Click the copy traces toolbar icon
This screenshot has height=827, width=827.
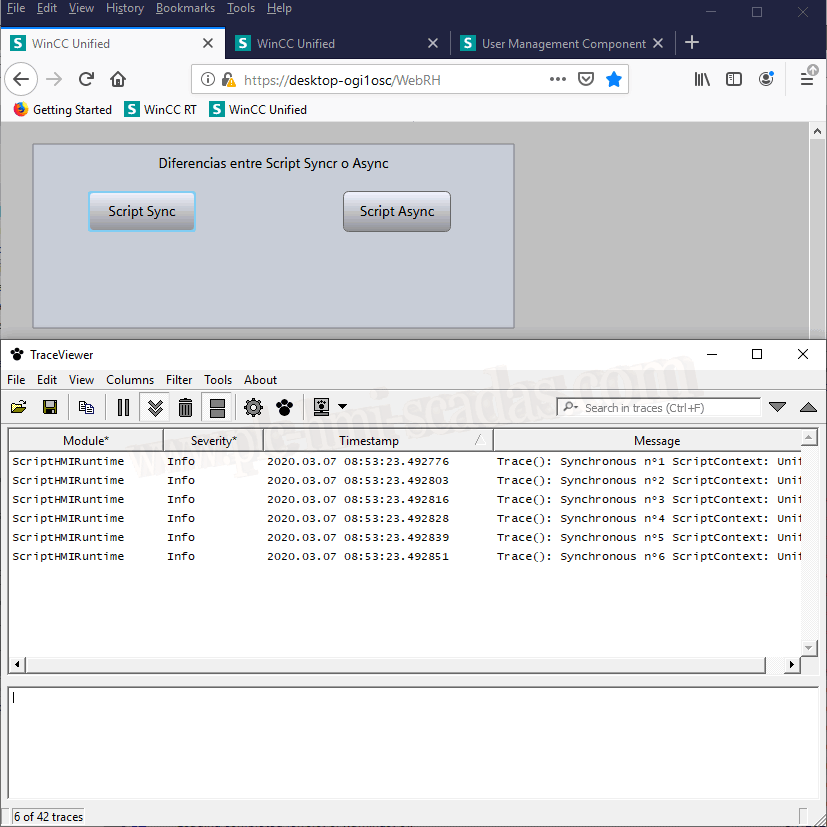click(x=86, y=407)
